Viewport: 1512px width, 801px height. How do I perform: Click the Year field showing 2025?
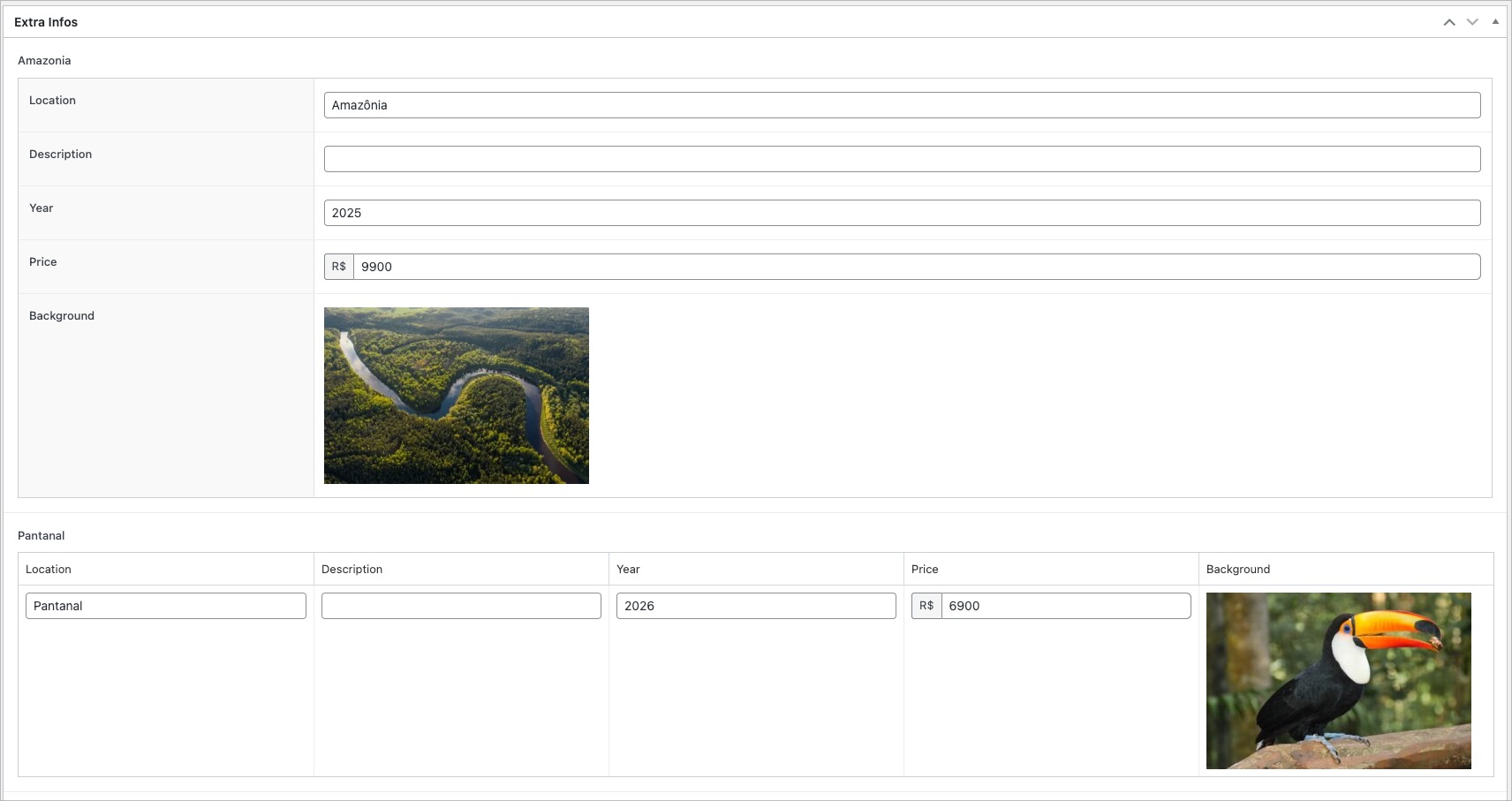pos(901,213)
